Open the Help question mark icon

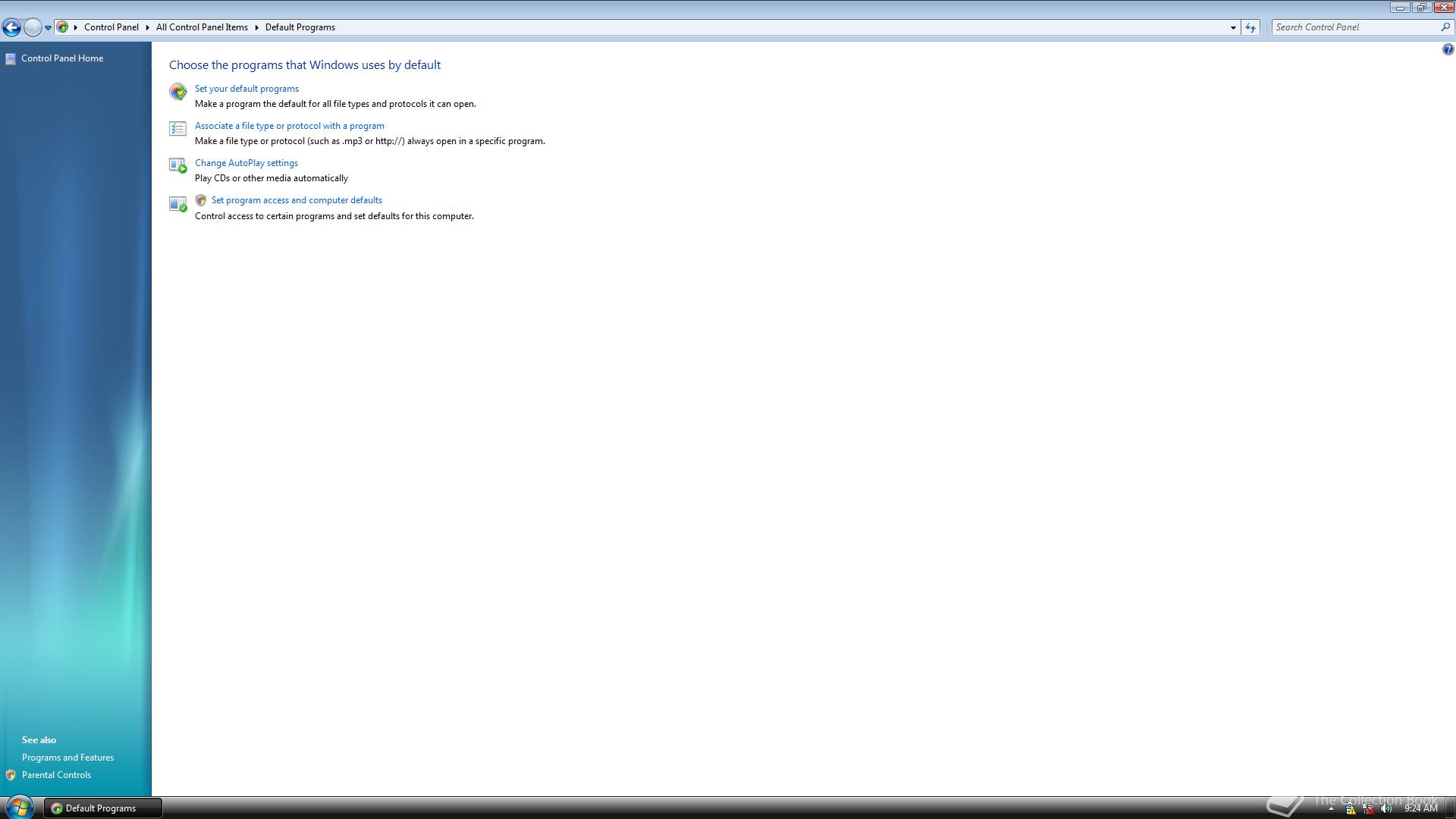click(x=1448, y=50)
